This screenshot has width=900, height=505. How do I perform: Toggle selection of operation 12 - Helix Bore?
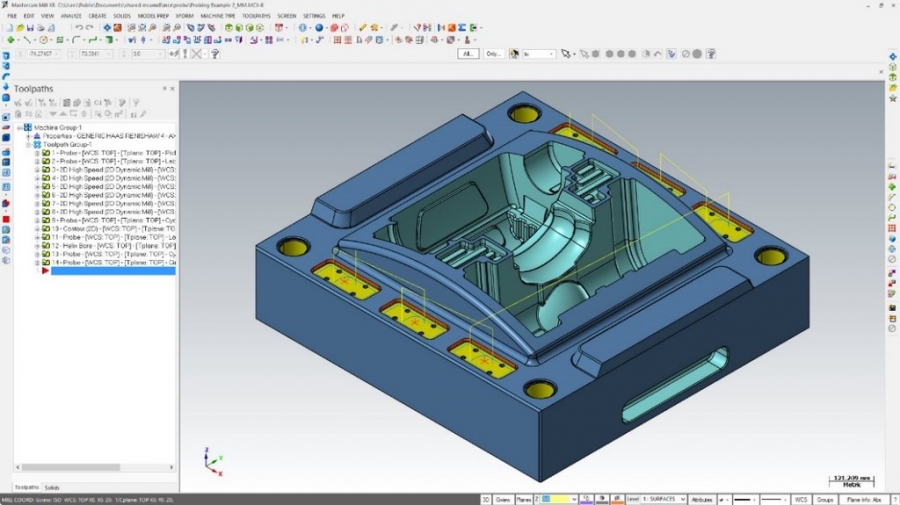[46, 245]
